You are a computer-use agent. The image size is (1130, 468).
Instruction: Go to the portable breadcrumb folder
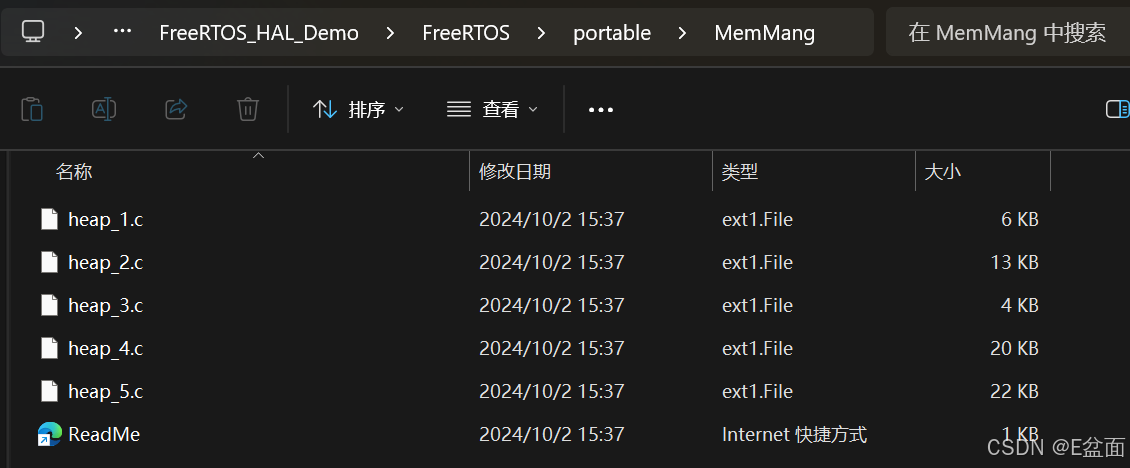pos(612,32)
